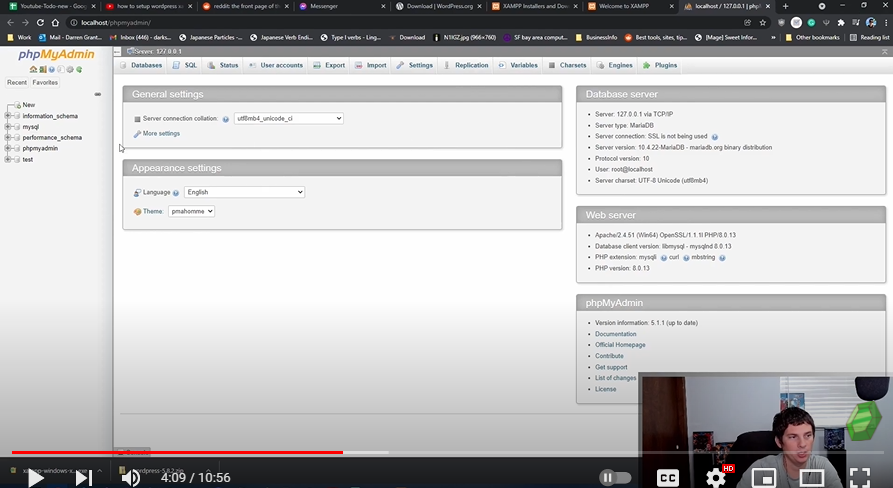The width and height of the screenshot is (893, 488).
Task: Create a New database in tree
Action: (28, 105)
